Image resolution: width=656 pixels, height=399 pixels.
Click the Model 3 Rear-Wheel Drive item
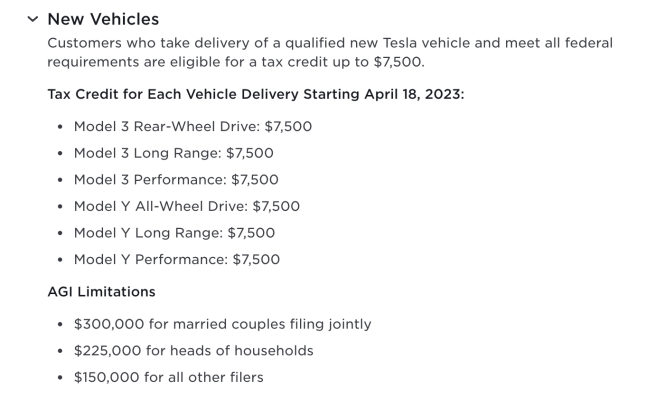point(193,126)
